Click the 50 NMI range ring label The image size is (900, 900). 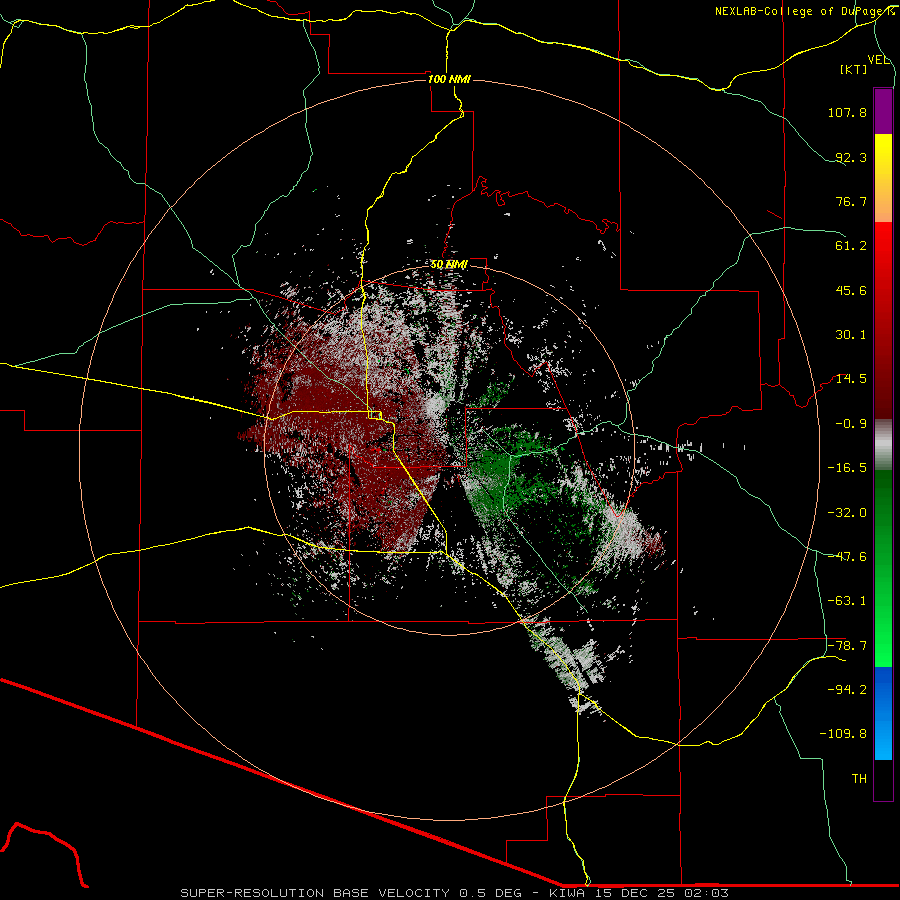point(449,265)
